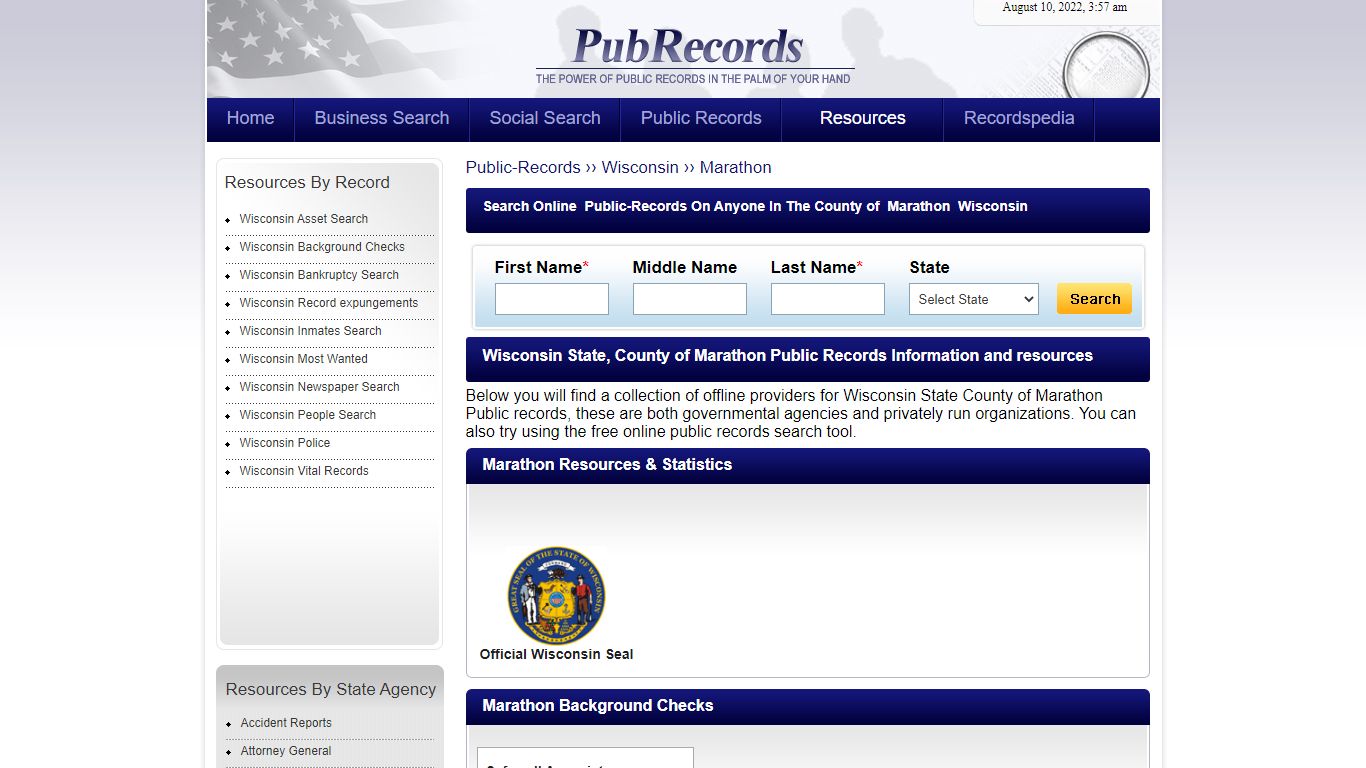Open Attorney General link
Image resolution: width=1366 pixels, height=768 pixels.
coord(286,751)
